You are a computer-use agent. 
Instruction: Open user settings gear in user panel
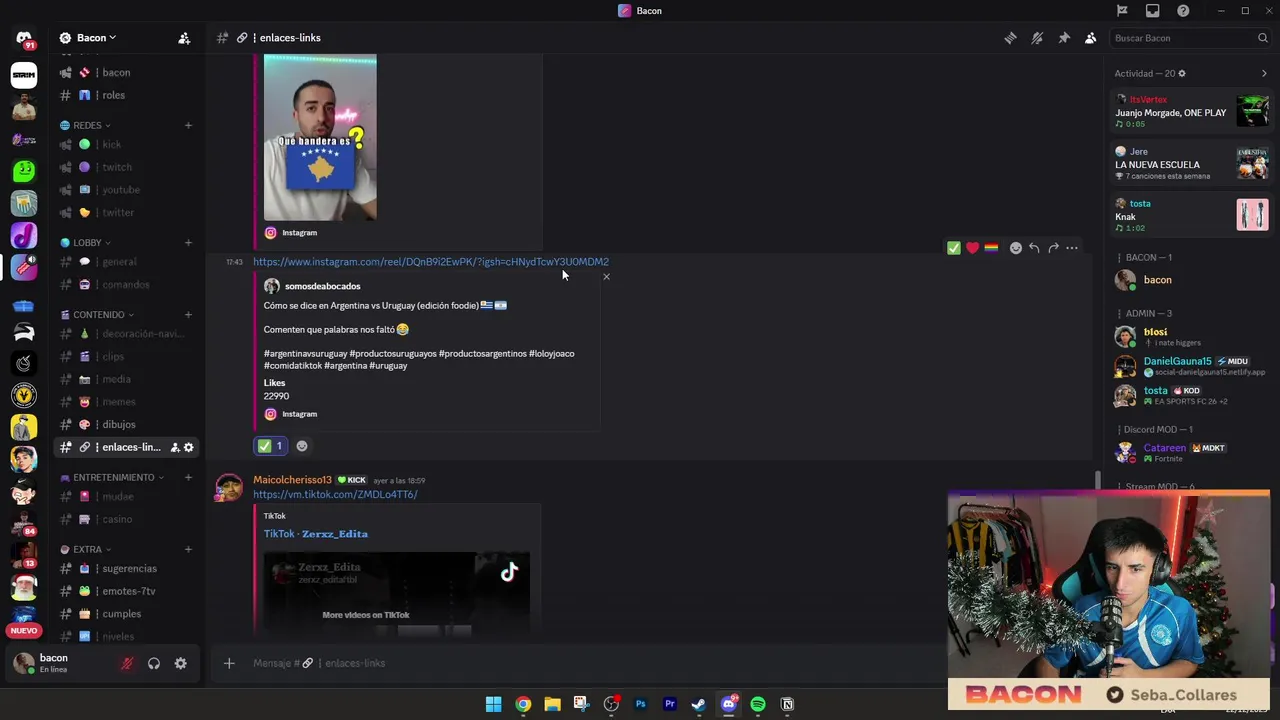[x=180, y=663]
